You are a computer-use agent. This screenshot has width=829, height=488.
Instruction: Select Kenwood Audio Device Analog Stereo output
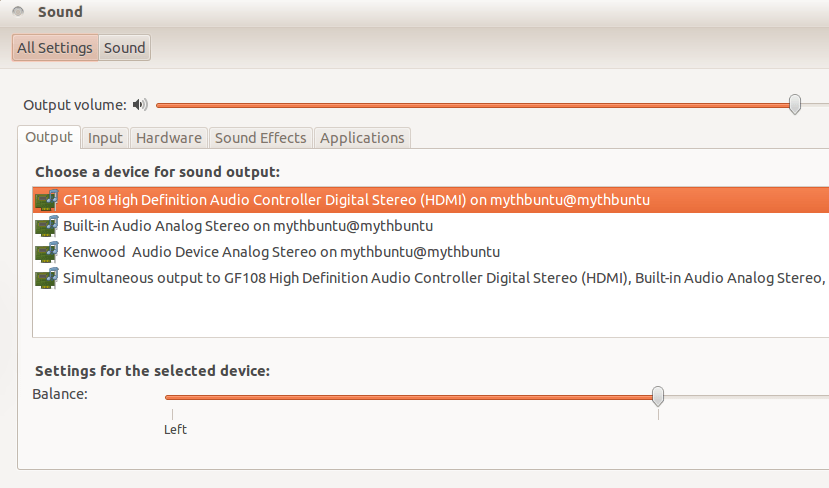click(x=431, y=252)
